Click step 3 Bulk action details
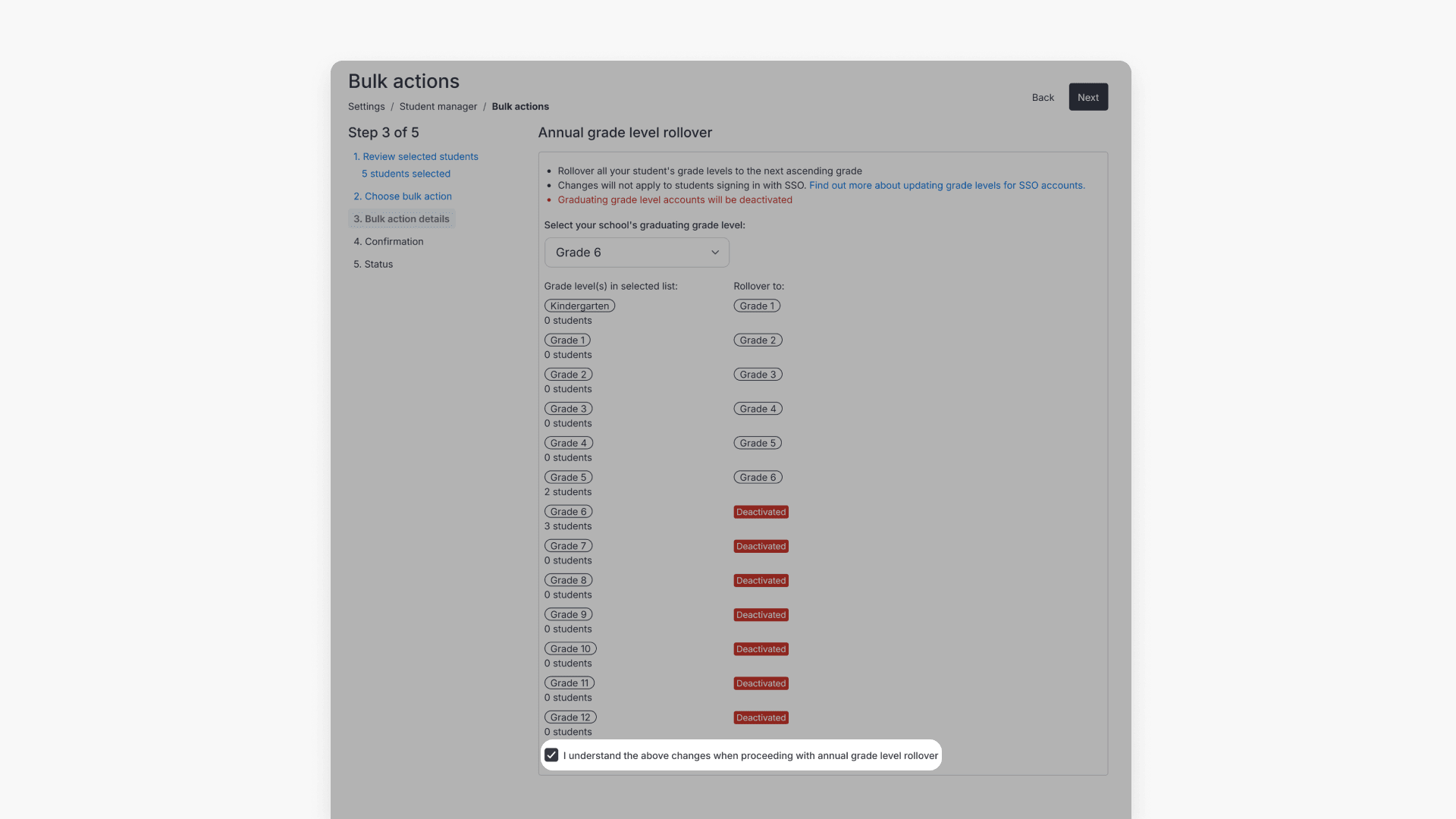 [x=401, y=218]
